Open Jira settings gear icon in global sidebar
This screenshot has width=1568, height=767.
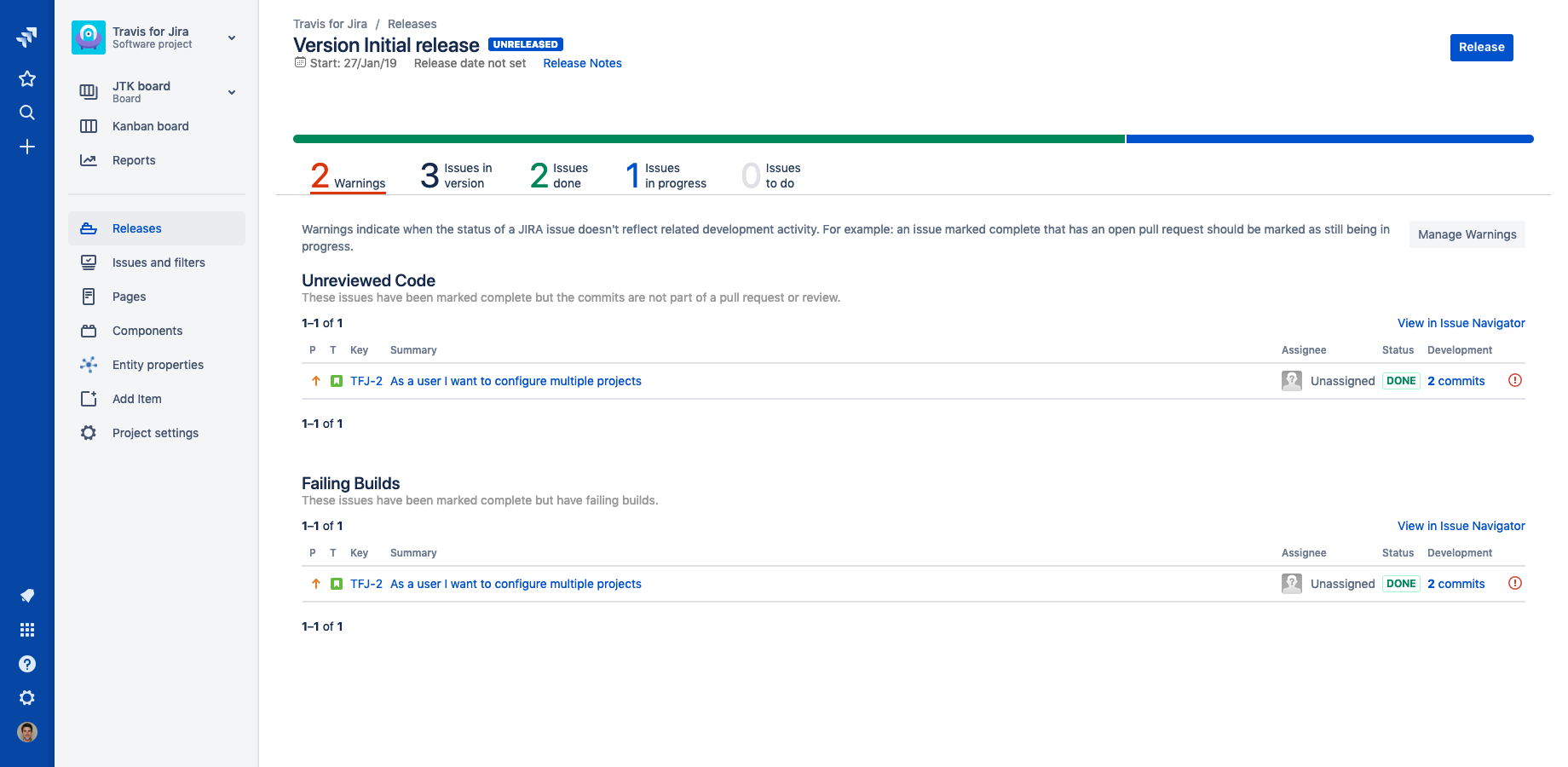[x=27, y=698]
